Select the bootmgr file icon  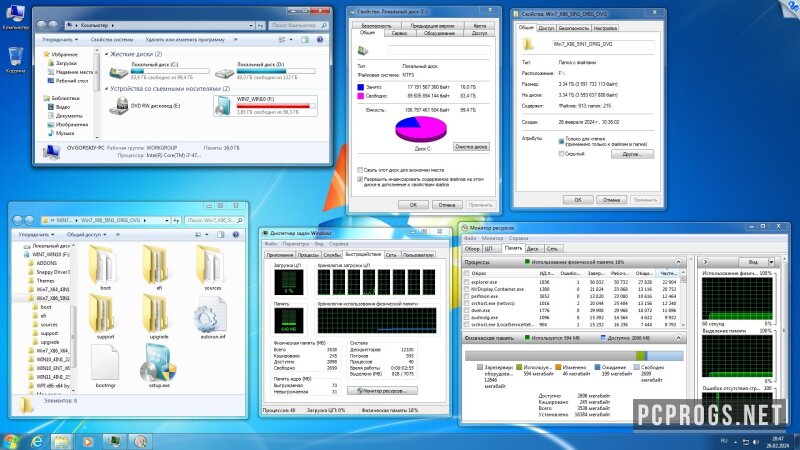[106, 364]
